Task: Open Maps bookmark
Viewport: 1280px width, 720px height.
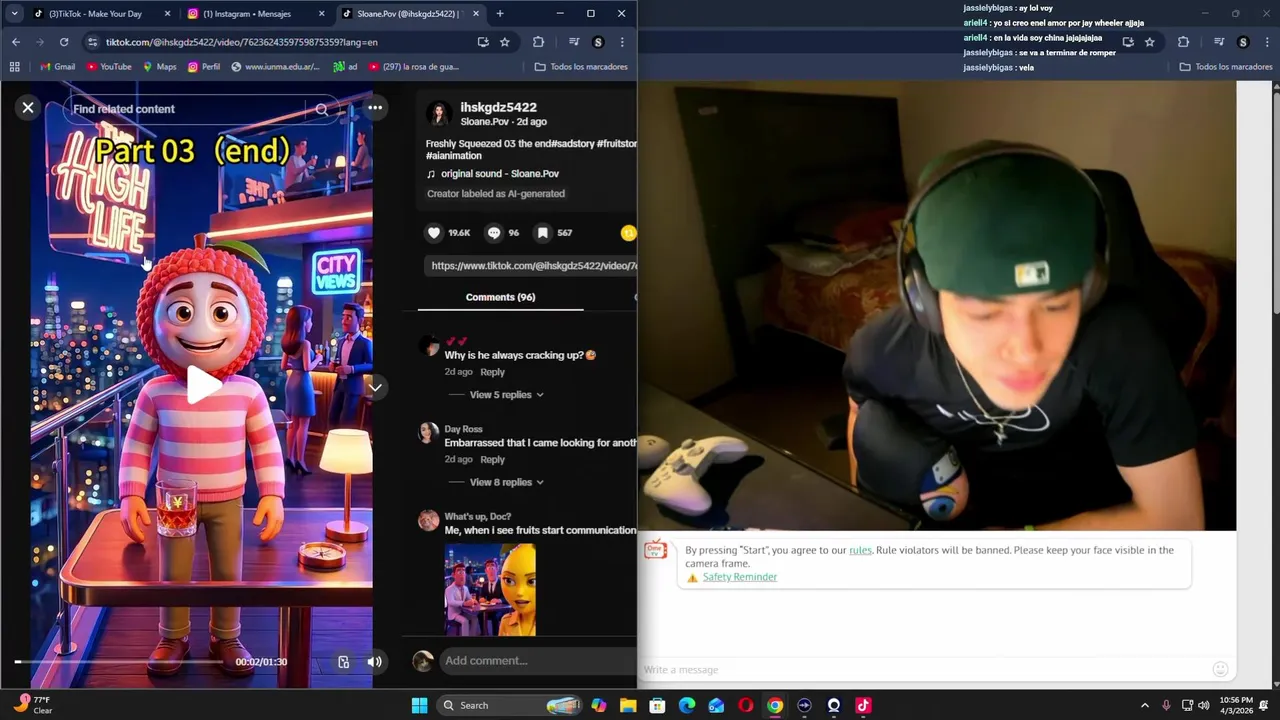Action: tap(160, 67)
